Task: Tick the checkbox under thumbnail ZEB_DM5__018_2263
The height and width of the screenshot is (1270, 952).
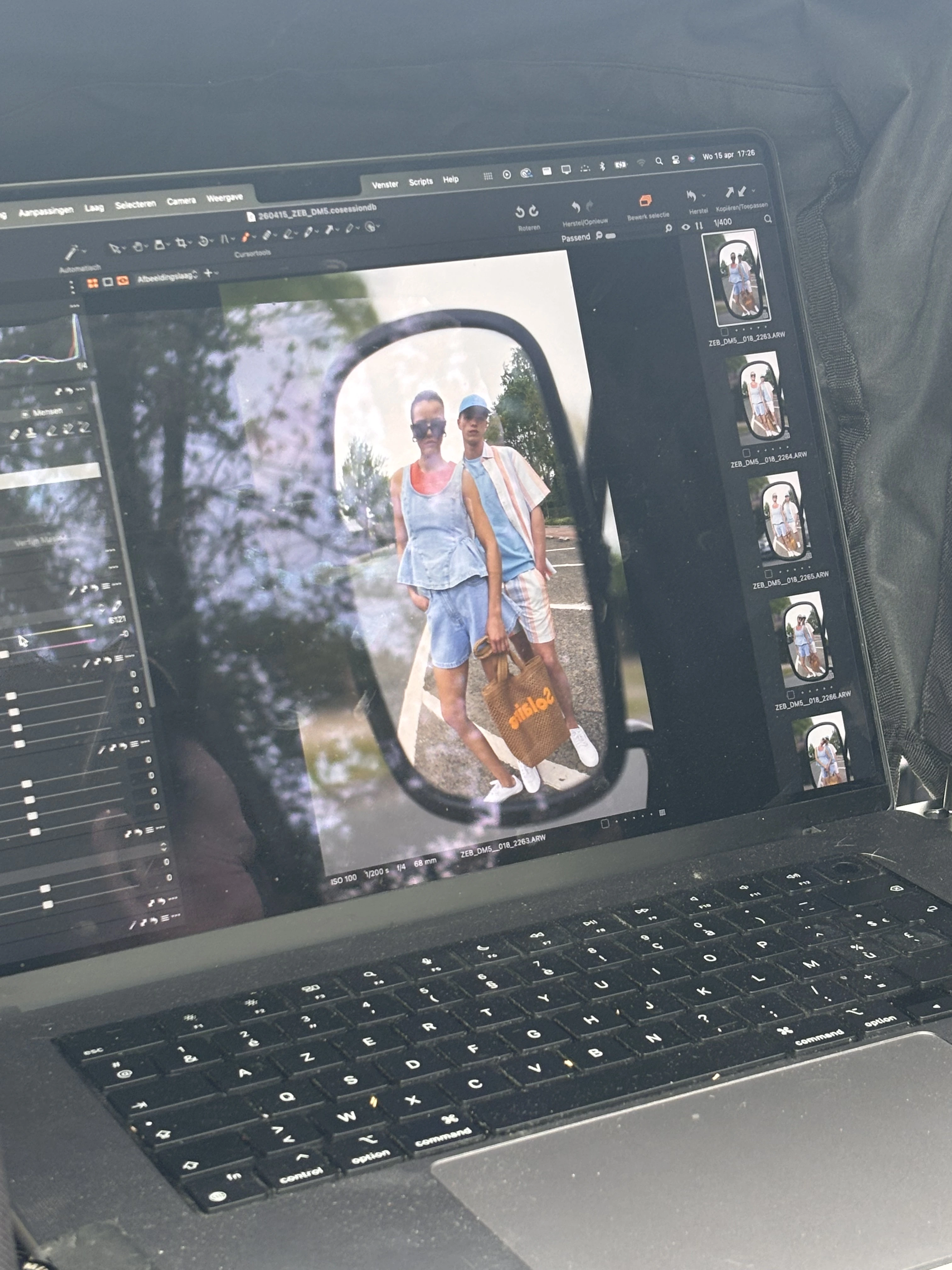Action: click(x=724, y=332)
